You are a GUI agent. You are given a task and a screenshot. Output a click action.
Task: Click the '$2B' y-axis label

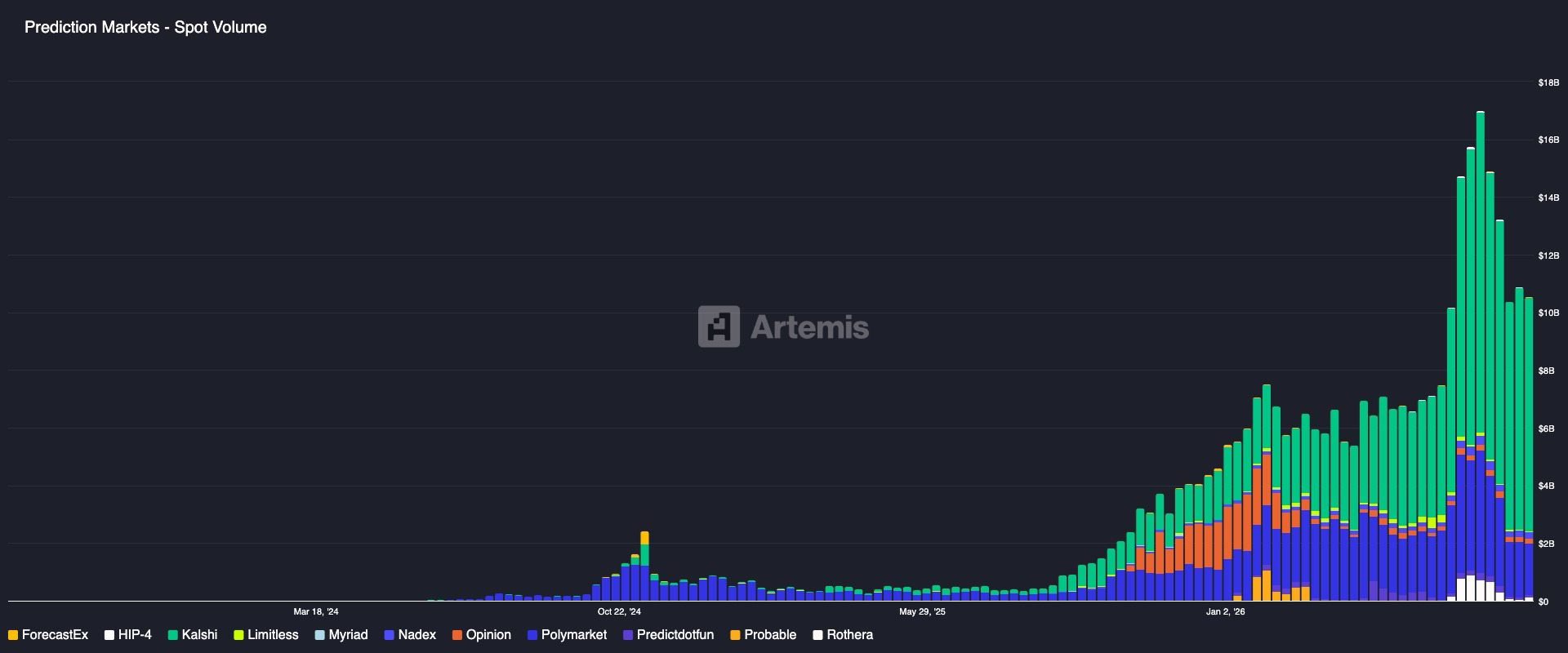click(1546, 544)
